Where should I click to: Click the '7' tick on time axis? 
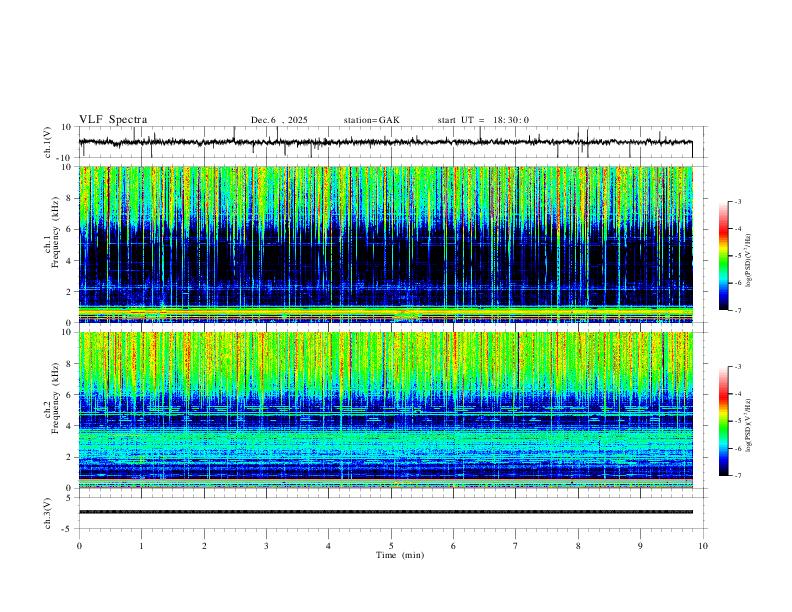coord(516,546)
